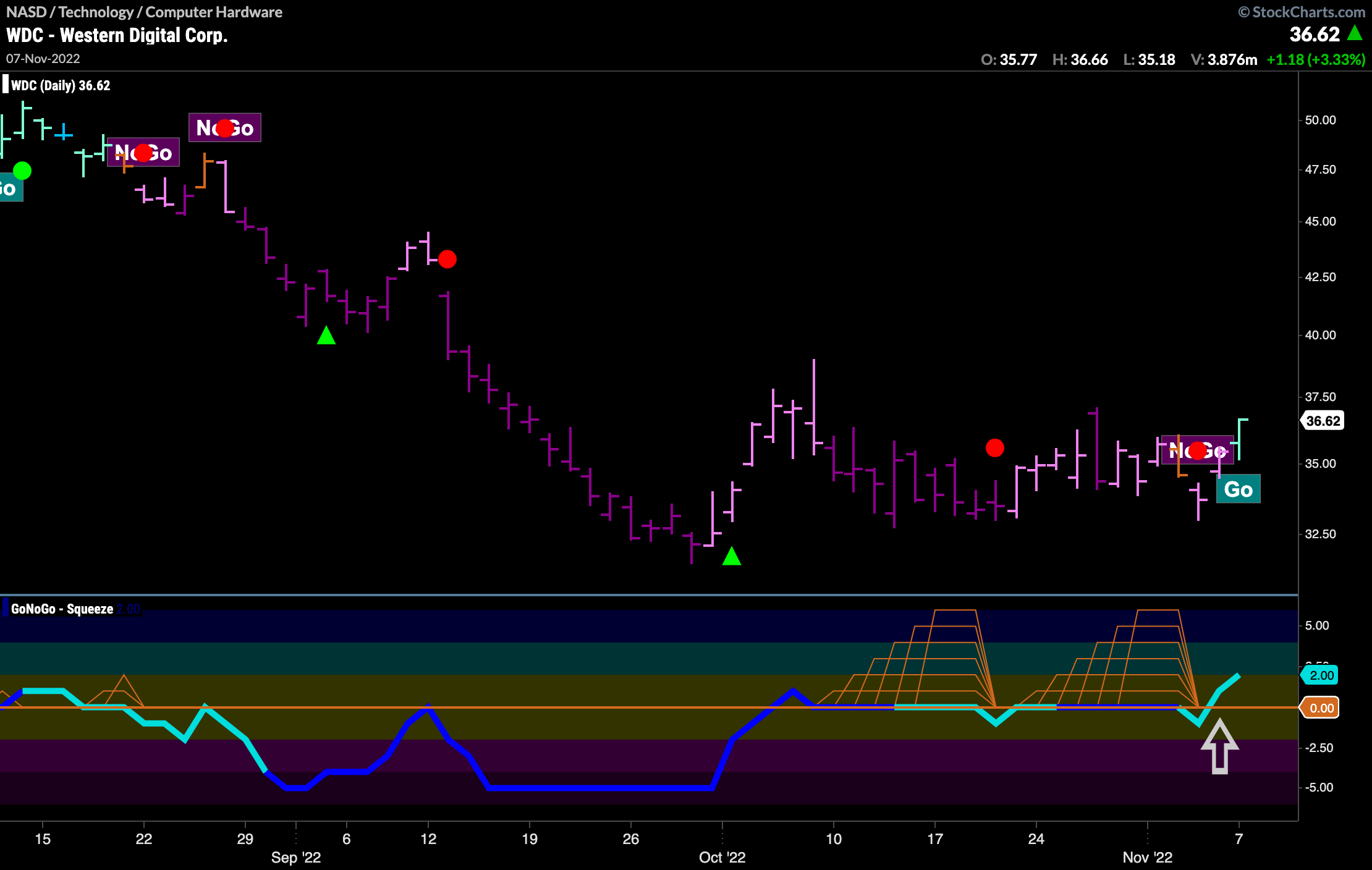Click the green up triangle beside price 36.62
The height and width of the screenshot is (870, 1372).
point(1355,33)
